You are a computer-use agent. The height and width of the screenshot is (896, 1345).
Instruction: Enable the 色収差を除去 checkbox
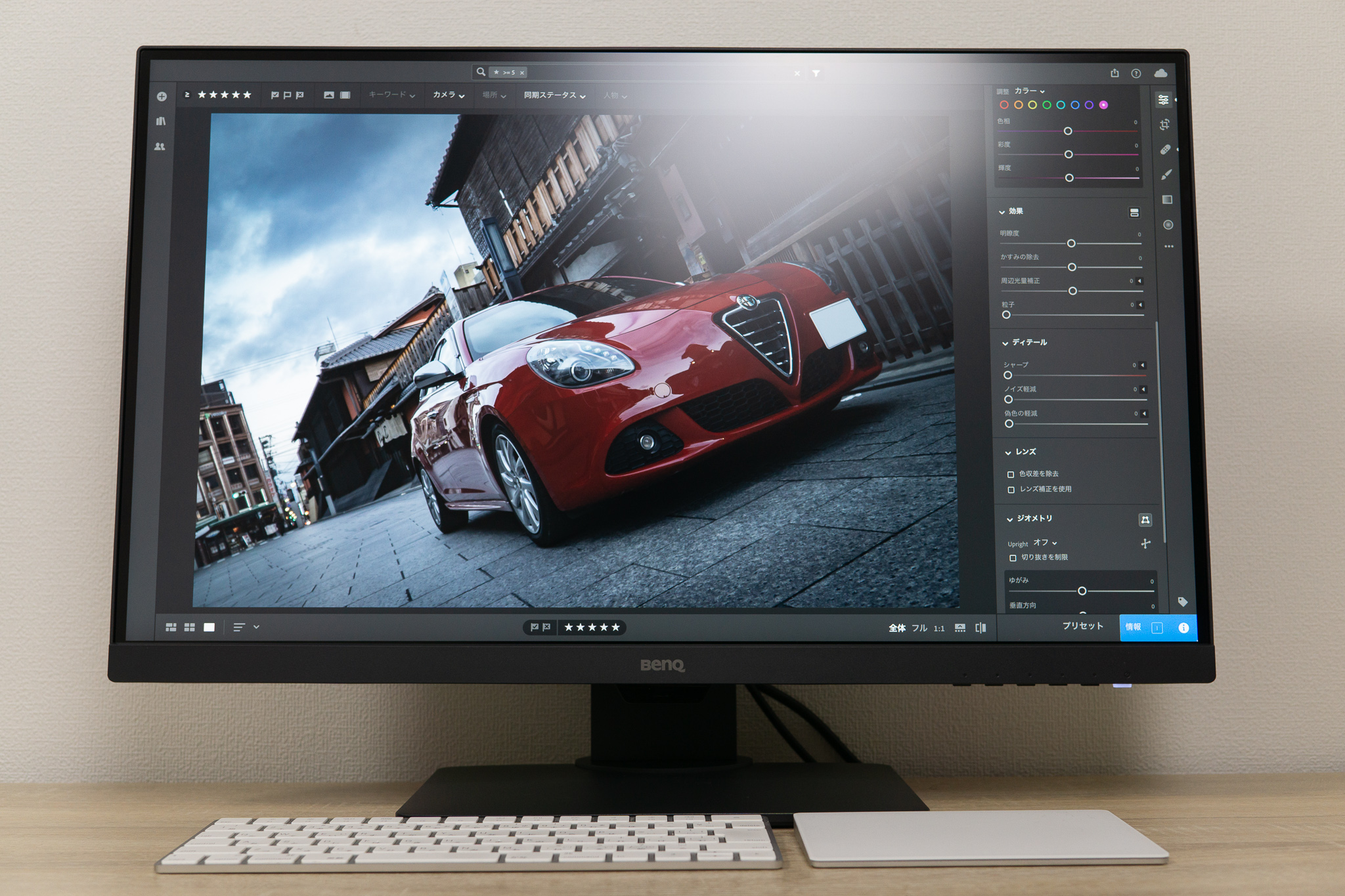click(1011, 473)
